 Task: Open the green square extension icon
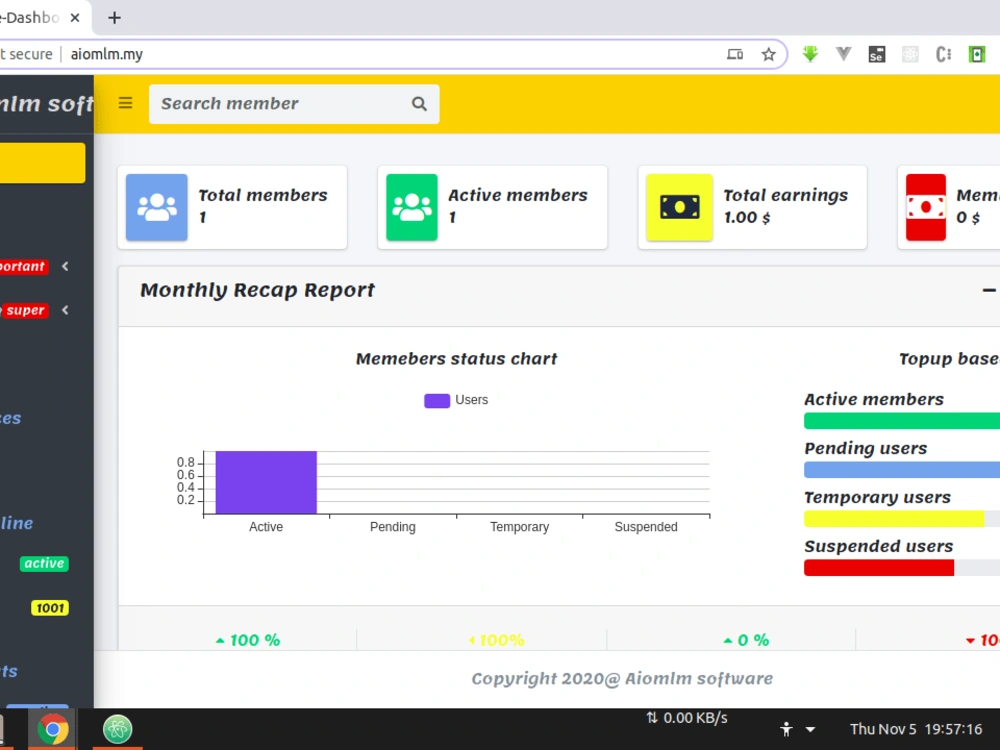[x=976, y=54]
